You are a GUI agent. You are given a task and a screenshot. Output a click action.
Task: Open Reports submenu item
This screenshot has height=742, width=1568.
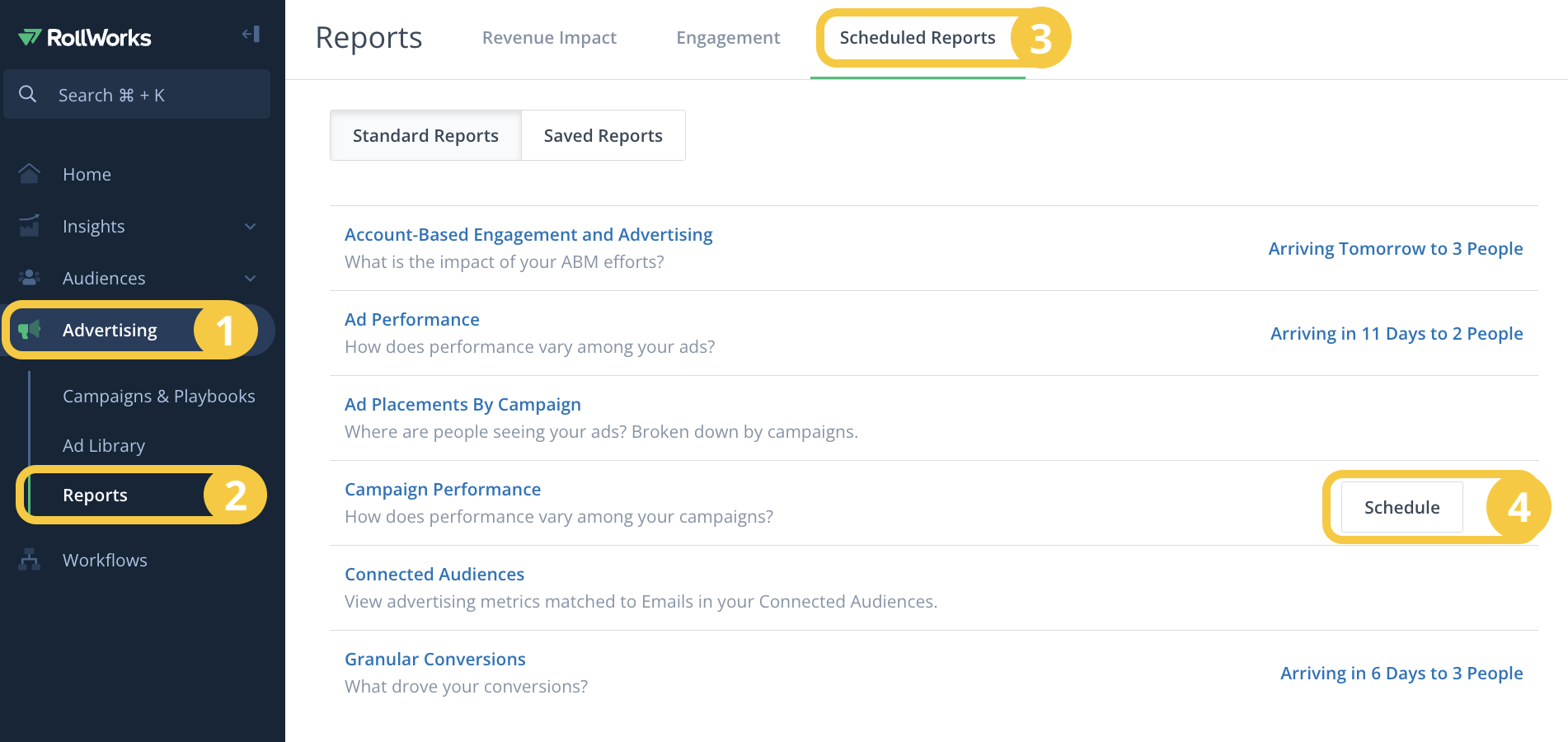pyautogui.click(x=95, y=495)
